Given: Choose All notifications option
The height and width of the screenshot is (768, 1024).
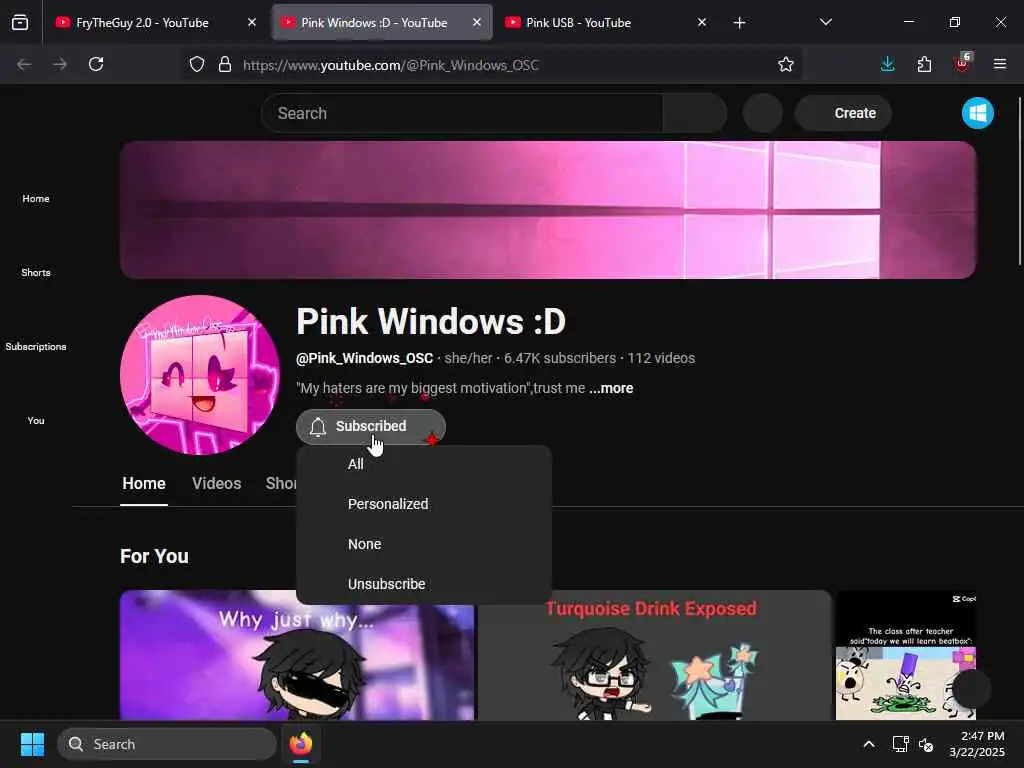Looking at the screenshot, I should click(424, 464).
